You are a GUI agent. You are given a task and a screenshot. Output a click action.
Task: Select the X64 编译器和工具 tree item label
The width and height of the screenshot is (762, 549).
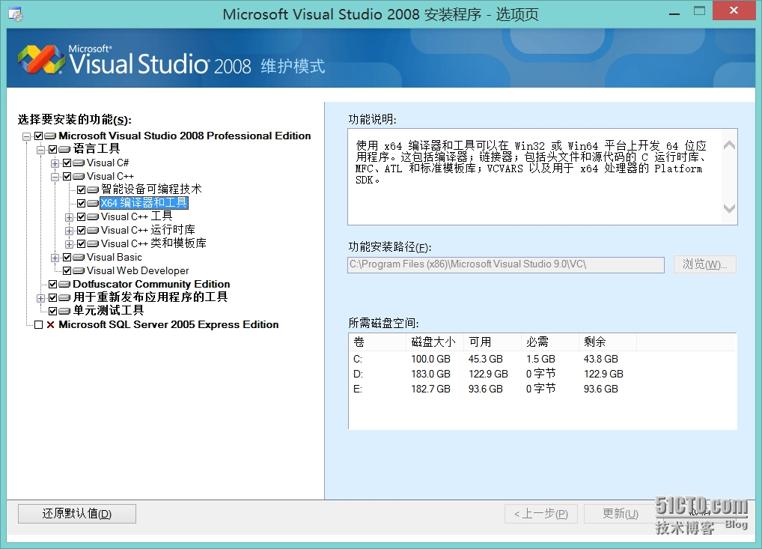(x=144, y=203)
